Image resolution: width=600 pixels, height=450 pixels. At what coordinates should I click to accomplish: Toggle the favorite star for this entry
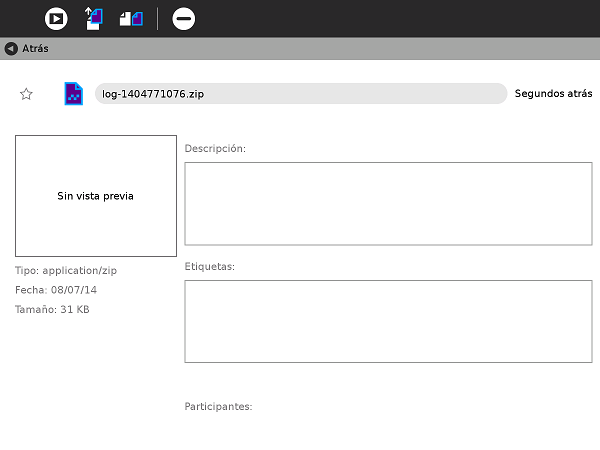(x=27, y=94)
